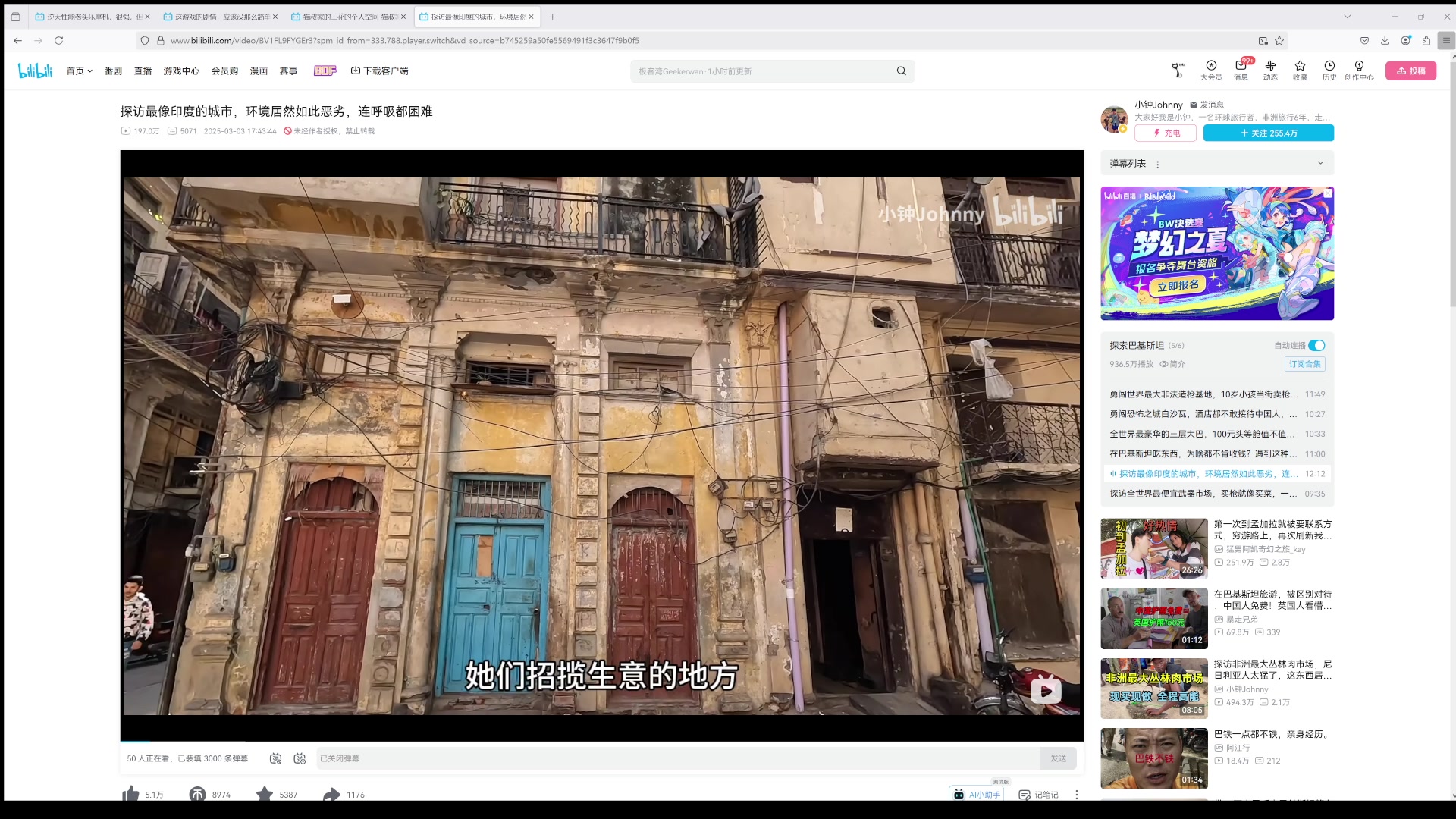Open the 漫画 nav item
1456x819 pixels.
pos(259,71)
